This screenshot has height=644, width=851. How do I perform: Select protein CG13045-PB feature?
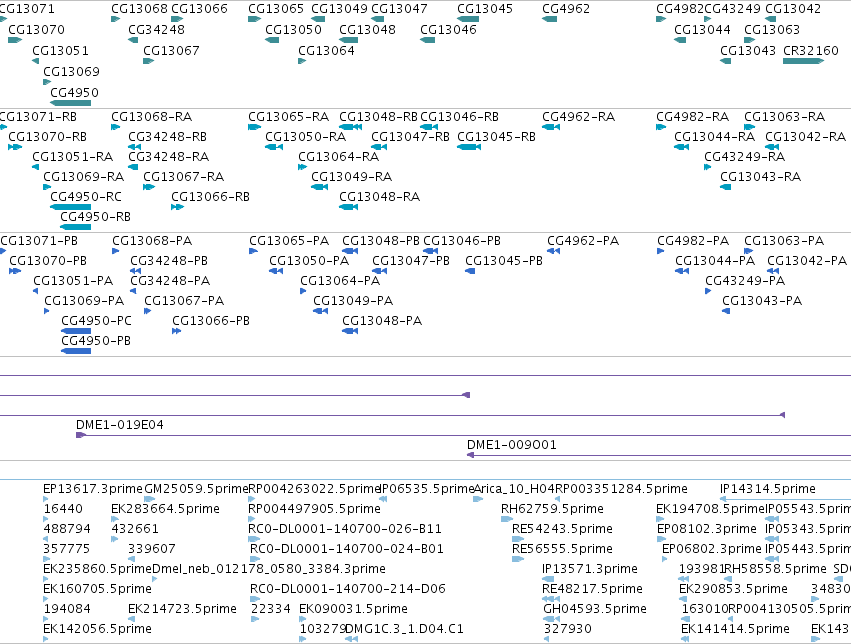(x=470, y=271)
